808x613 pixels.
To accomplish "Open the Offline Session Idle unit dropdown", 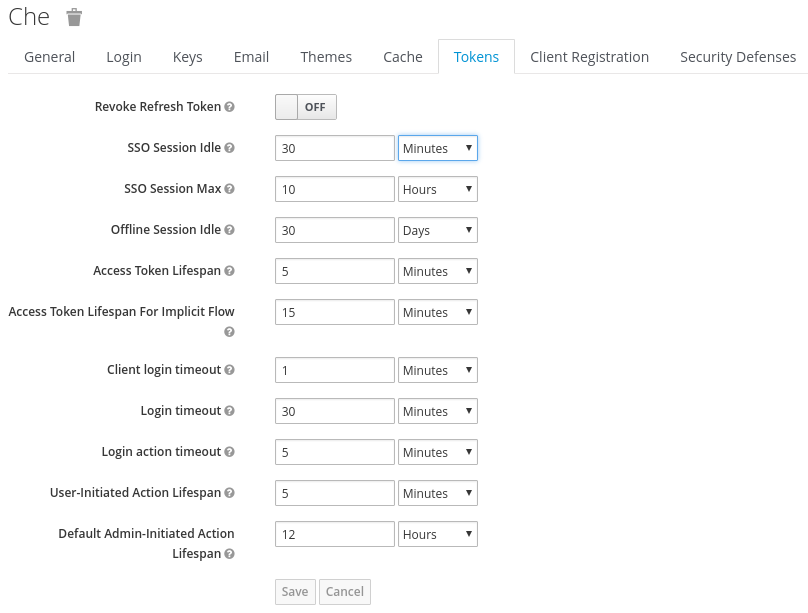I will click(437, 230).
